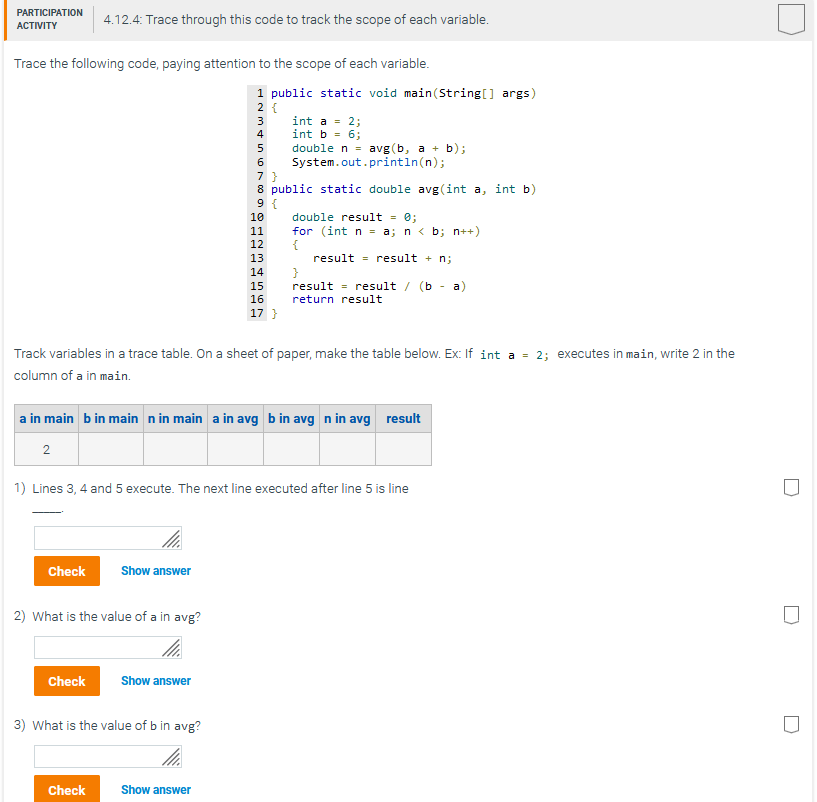Click Check for question 1

pyautogui.click(x=66, y=571)
